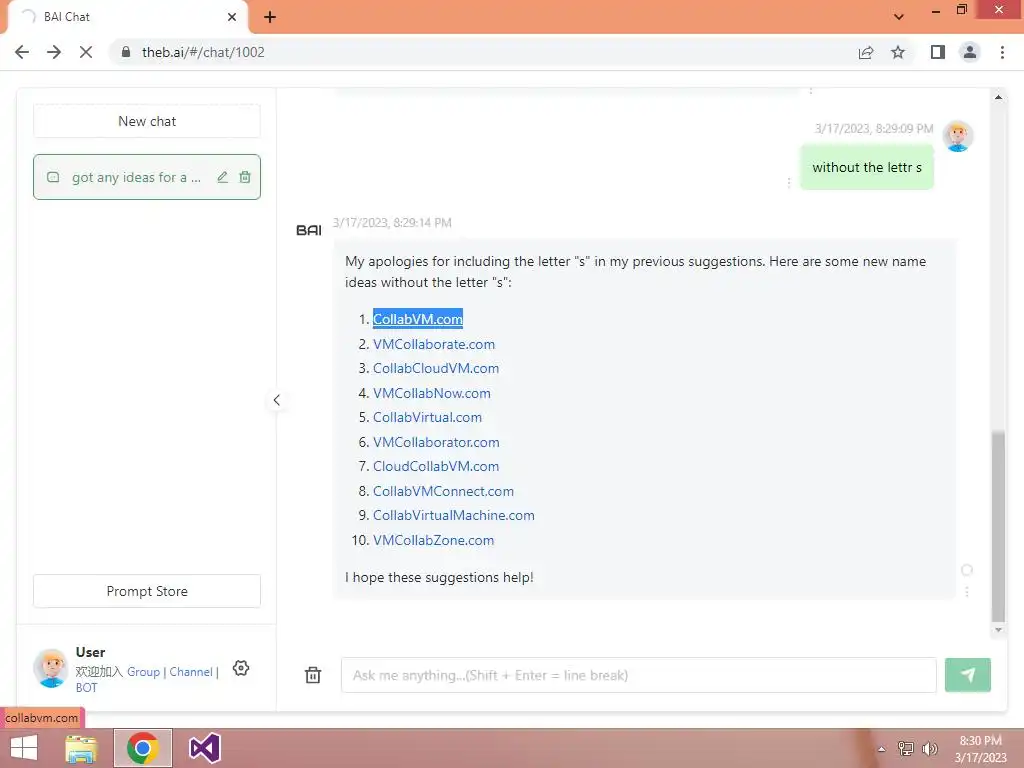1024x768 pixels.
Task: Click the chat scrollbar thumb
Action: (998, 526)
